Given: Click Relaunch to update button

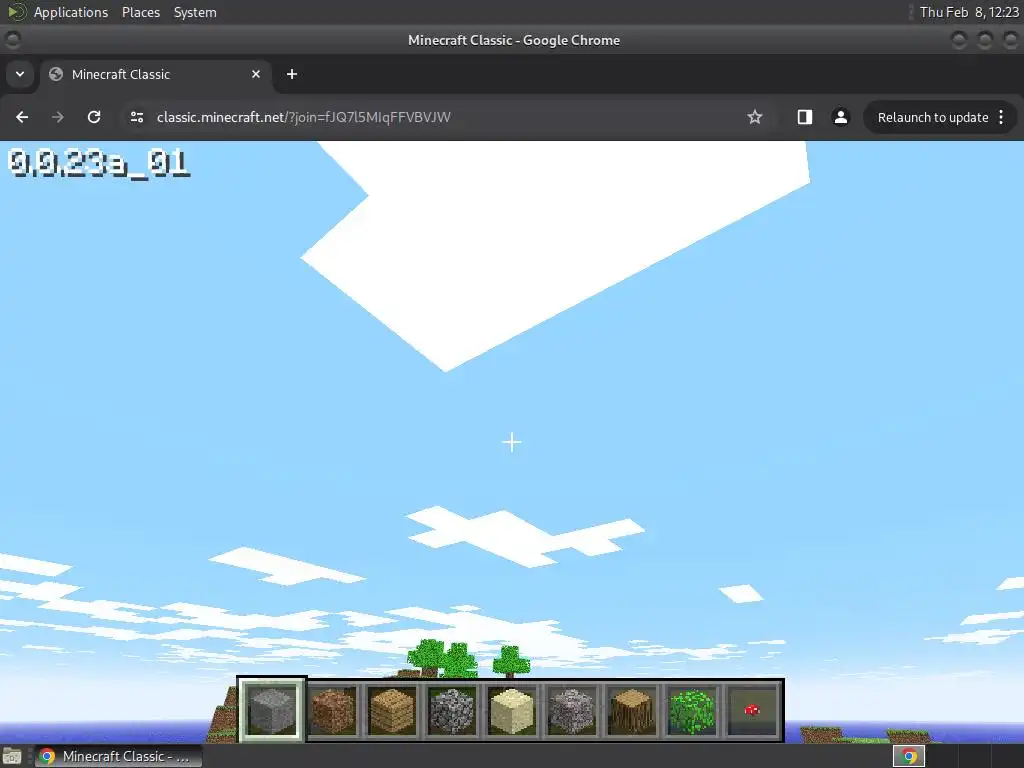Looking at the screenshot, I should point(933,118).
